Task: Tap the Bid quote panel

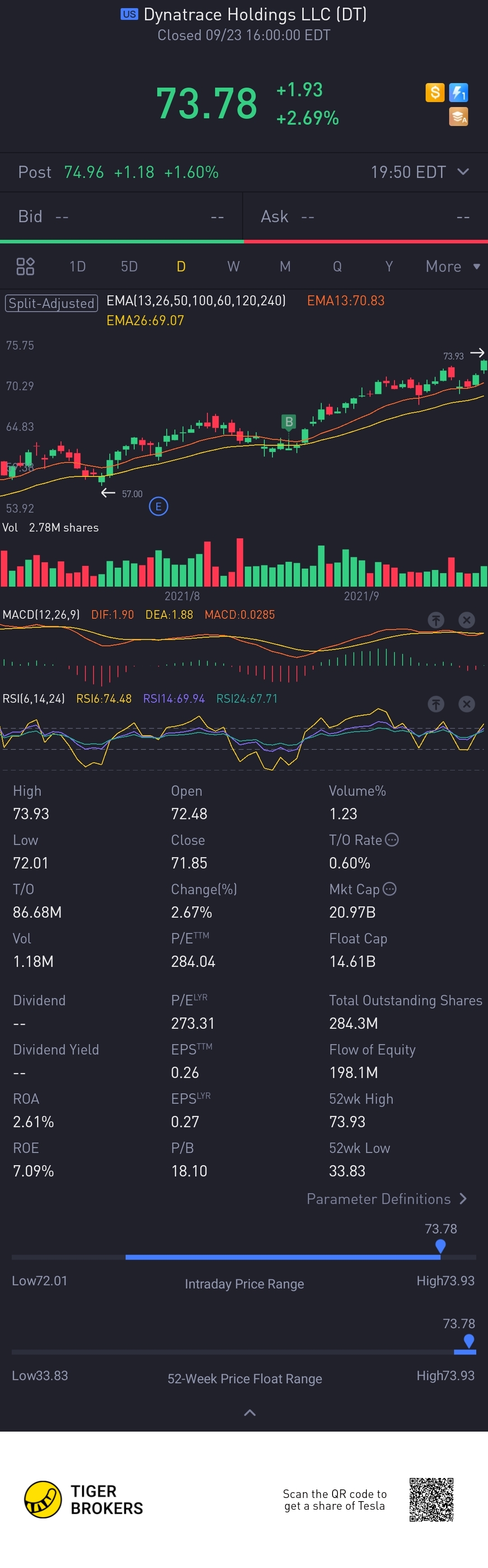Action: pyautogui.click(x=121, y=217)
